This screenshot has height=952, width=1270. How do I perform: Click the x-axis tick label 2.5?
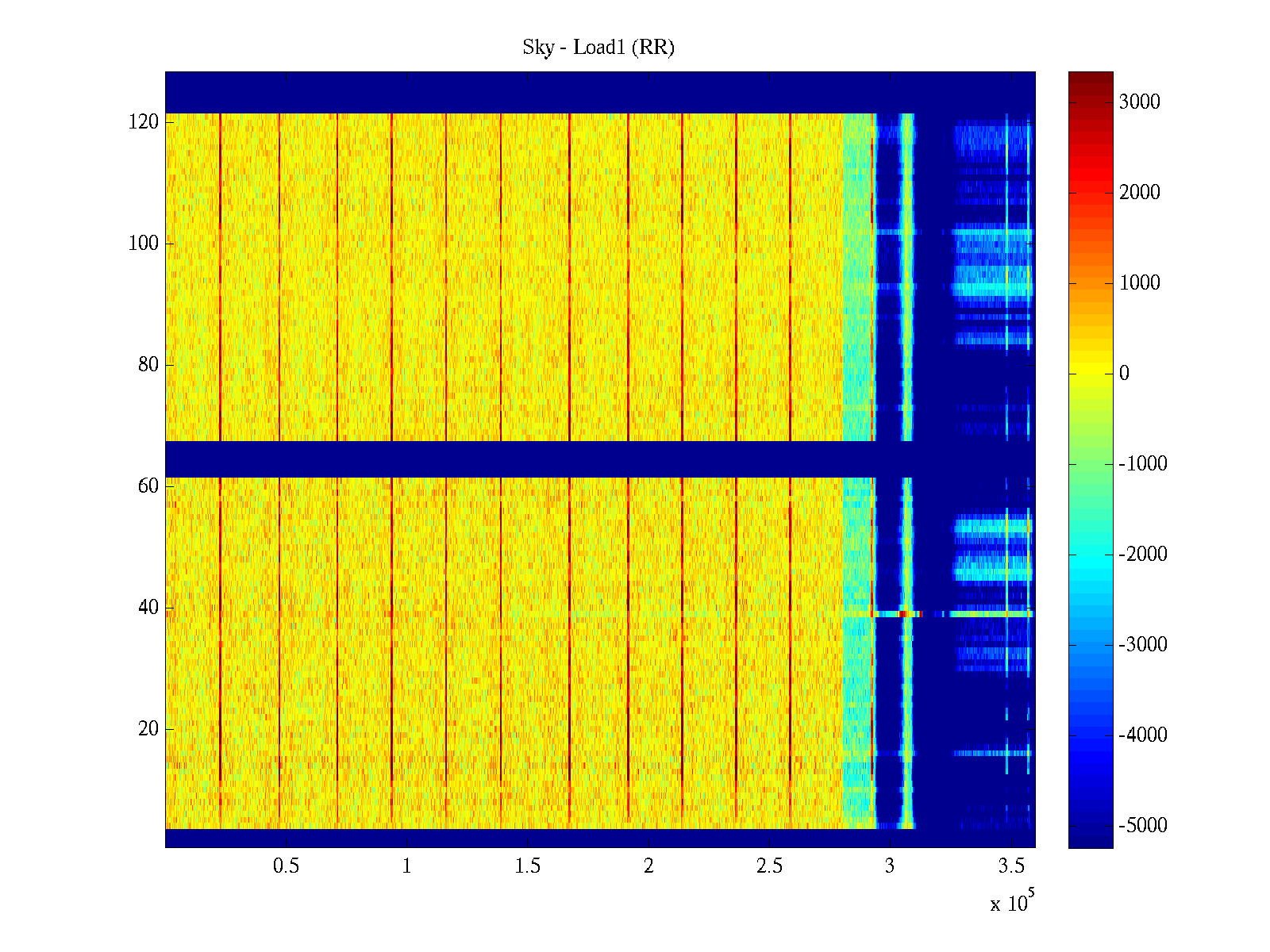point(769,866)
